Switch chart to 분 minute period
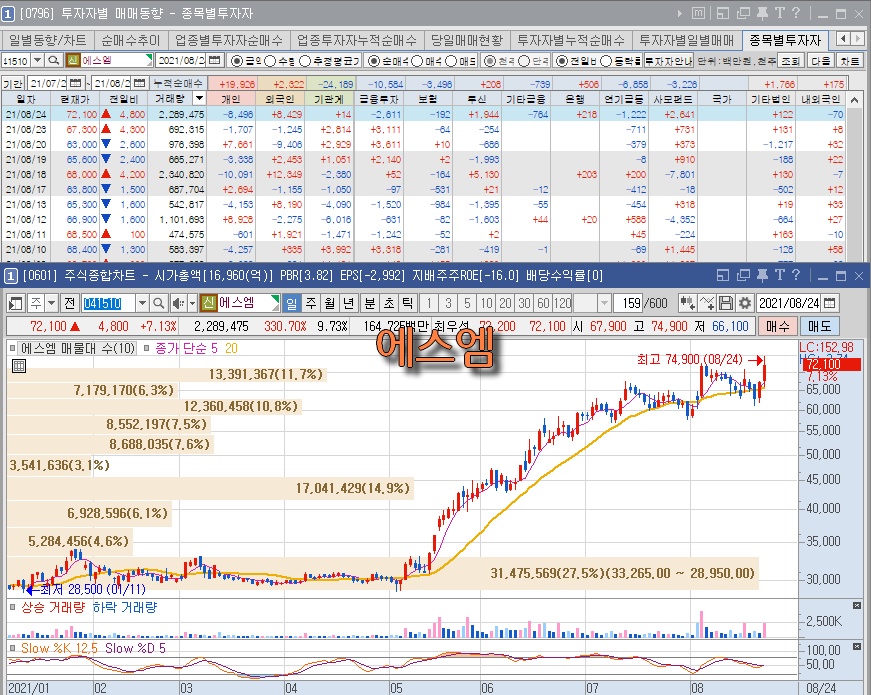Image resolution: width=871 pixels, height=695 pixels. click(369, 303)
